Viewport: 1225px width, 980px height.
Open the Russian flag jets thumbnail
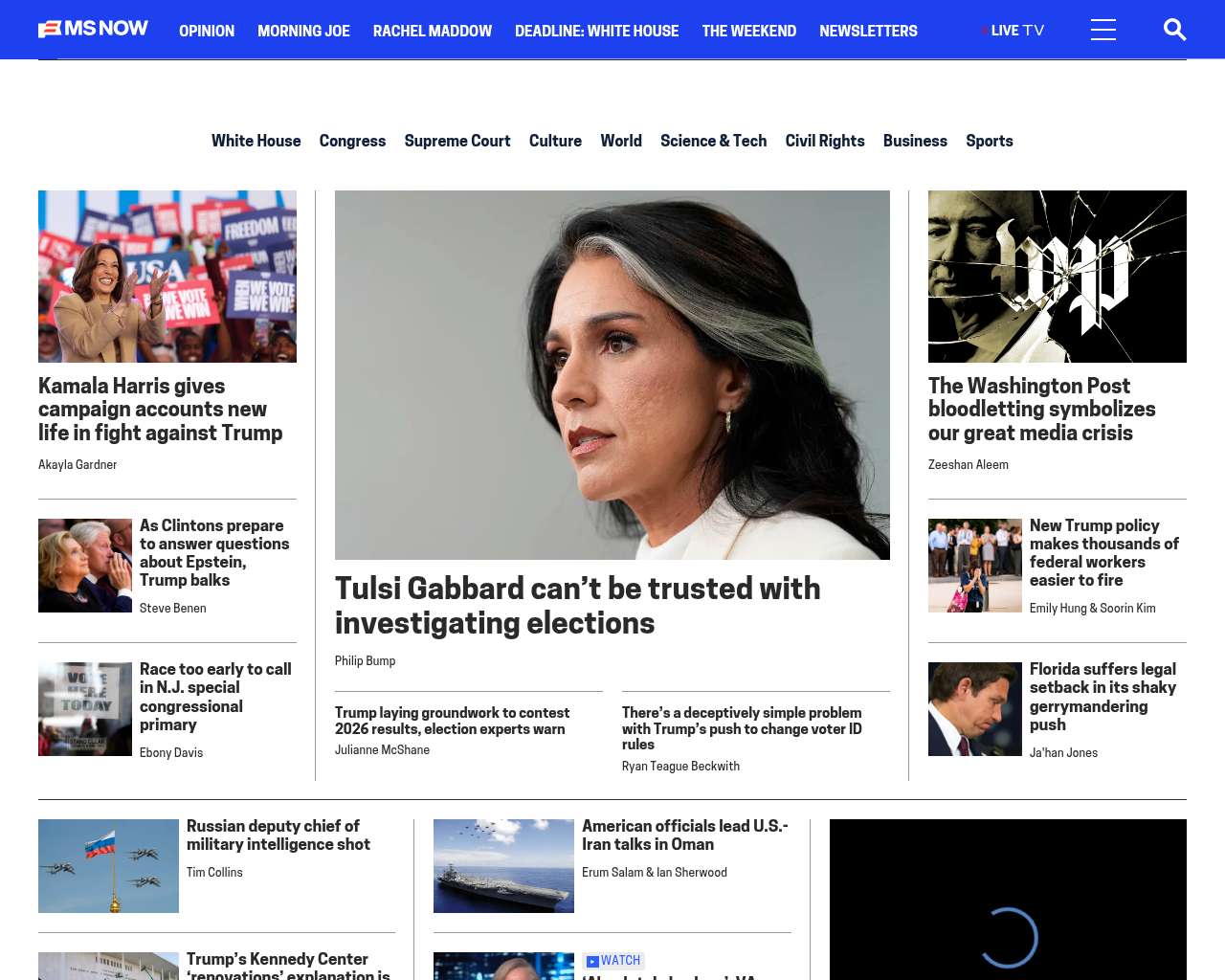point(108,866)
